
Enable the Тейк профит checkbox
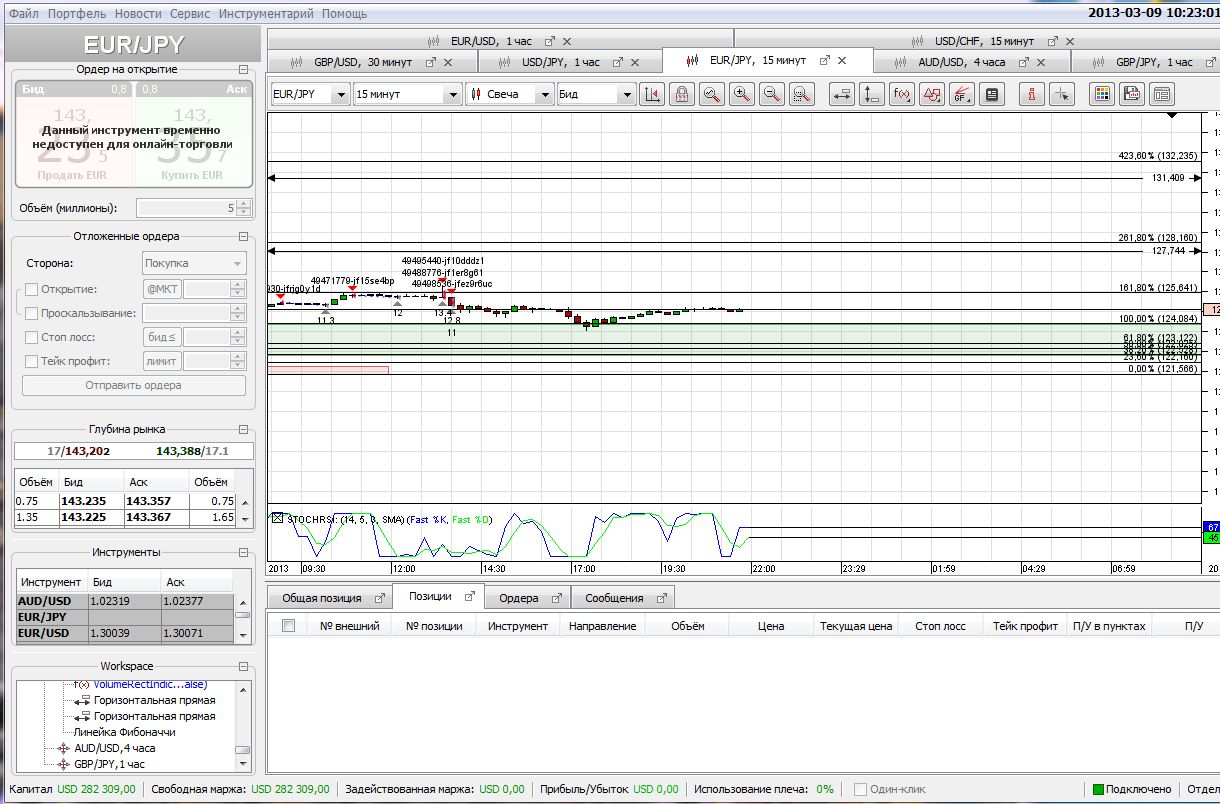32,361
